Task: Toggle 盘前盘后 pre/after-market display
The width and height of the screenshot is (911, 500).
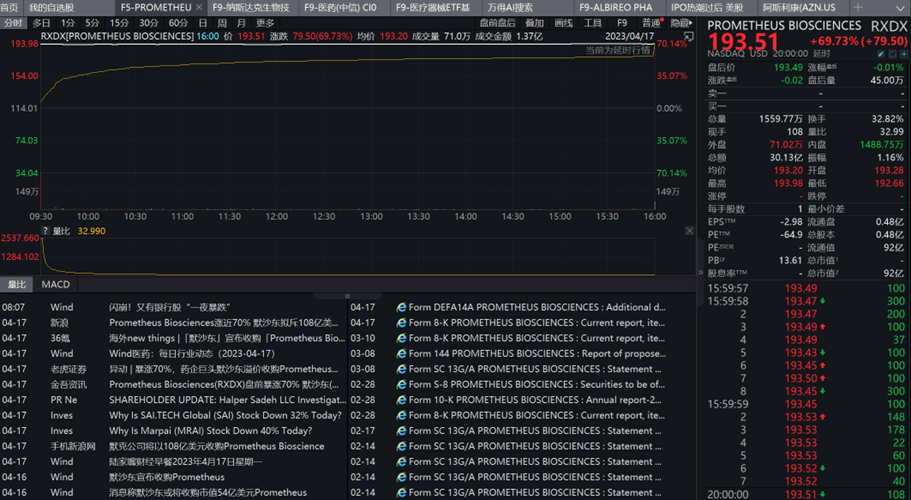Action: (497, 23)
